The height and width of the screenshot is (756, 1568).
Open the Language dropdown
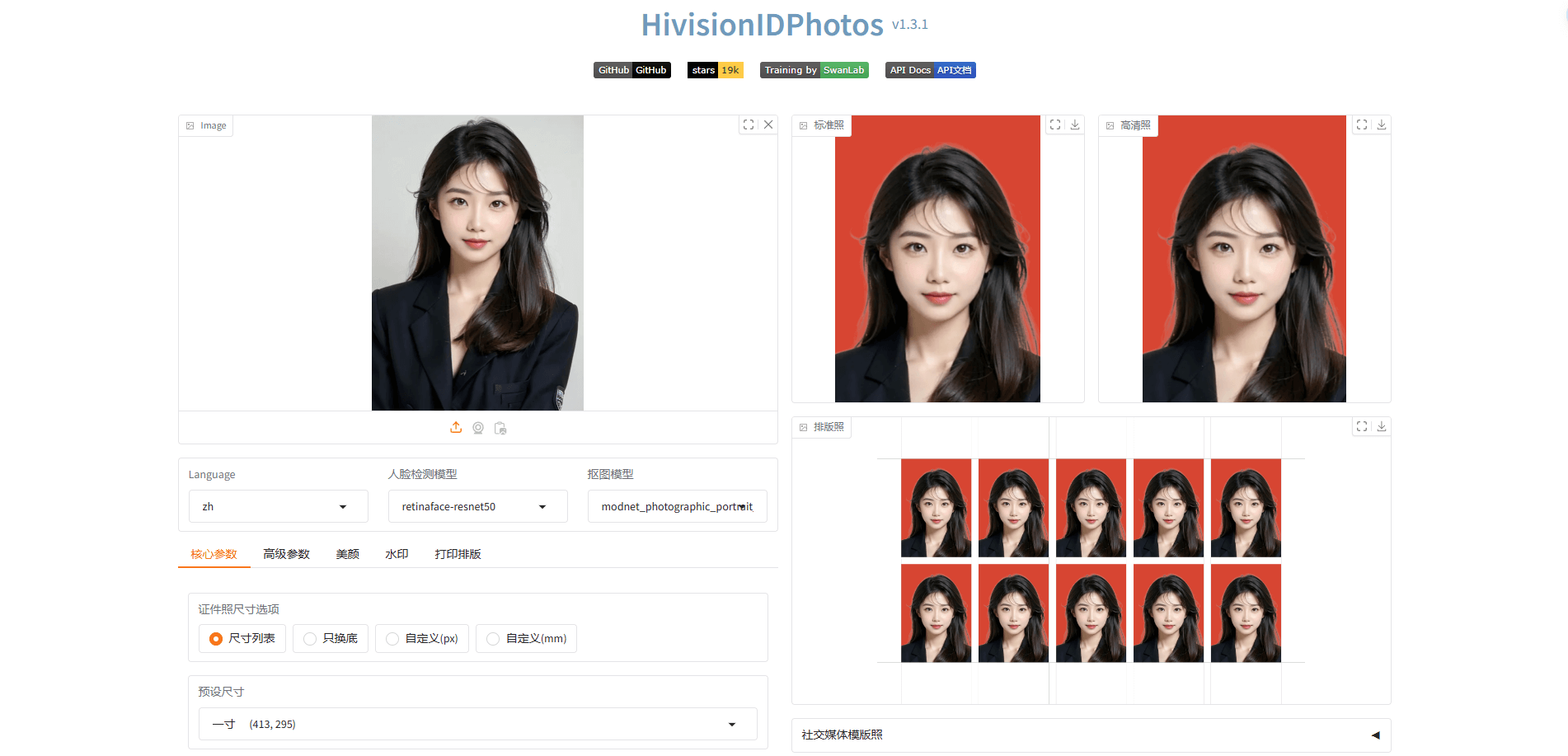tap(278, 506)
